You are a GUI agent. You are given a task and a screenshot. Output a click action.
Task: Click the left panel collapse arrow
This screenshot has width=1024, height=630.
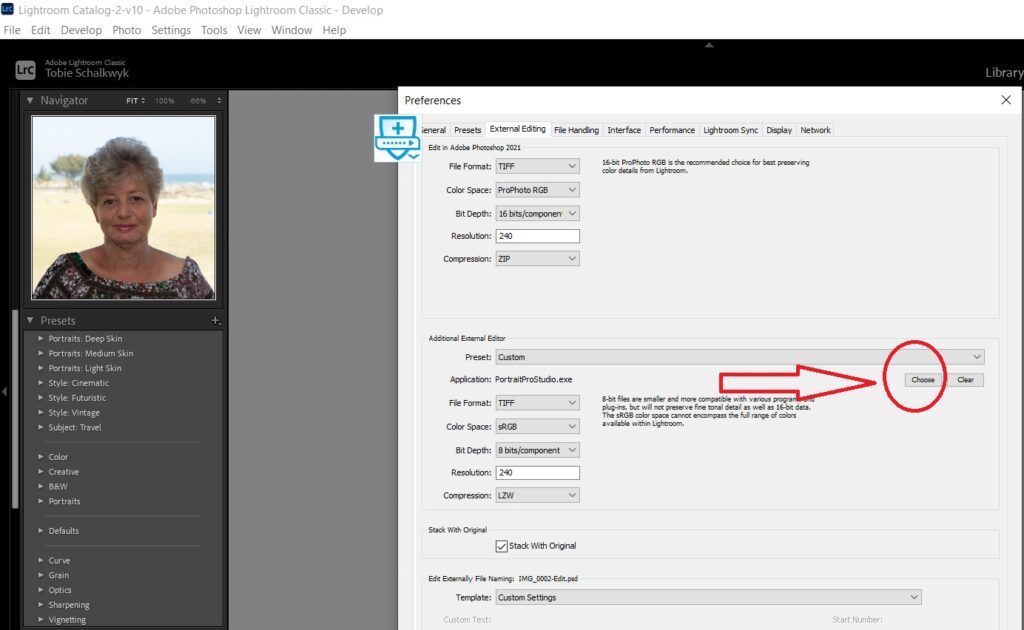point(4,392)
